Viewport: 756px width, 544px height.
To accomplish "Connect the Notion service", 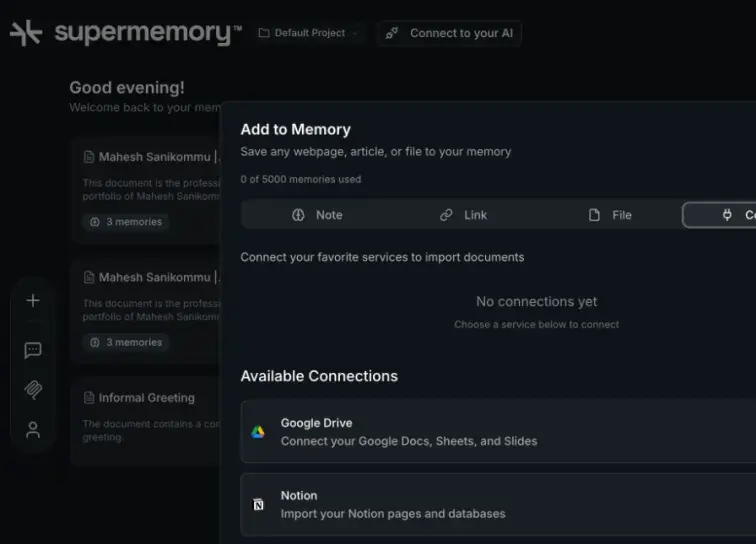I will tap(498, 504).
